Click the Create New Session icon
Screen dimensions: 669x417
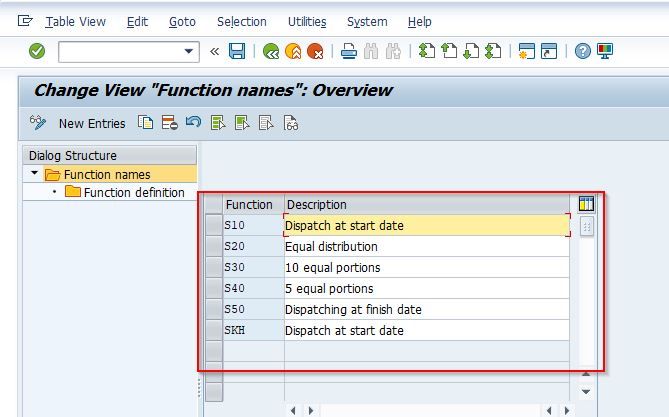pyautogui.click(x=526, y=51)
